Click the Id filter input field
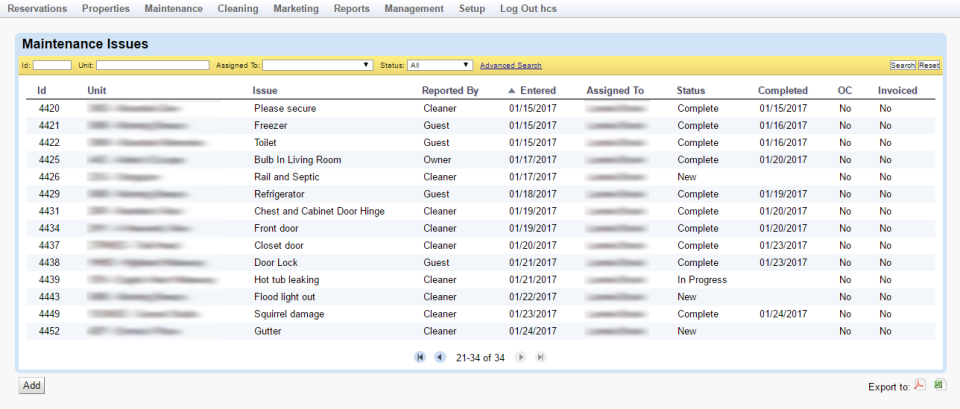The height and width of the screenshot is (409, 960). pyautogui.click(x=52, y=65)
